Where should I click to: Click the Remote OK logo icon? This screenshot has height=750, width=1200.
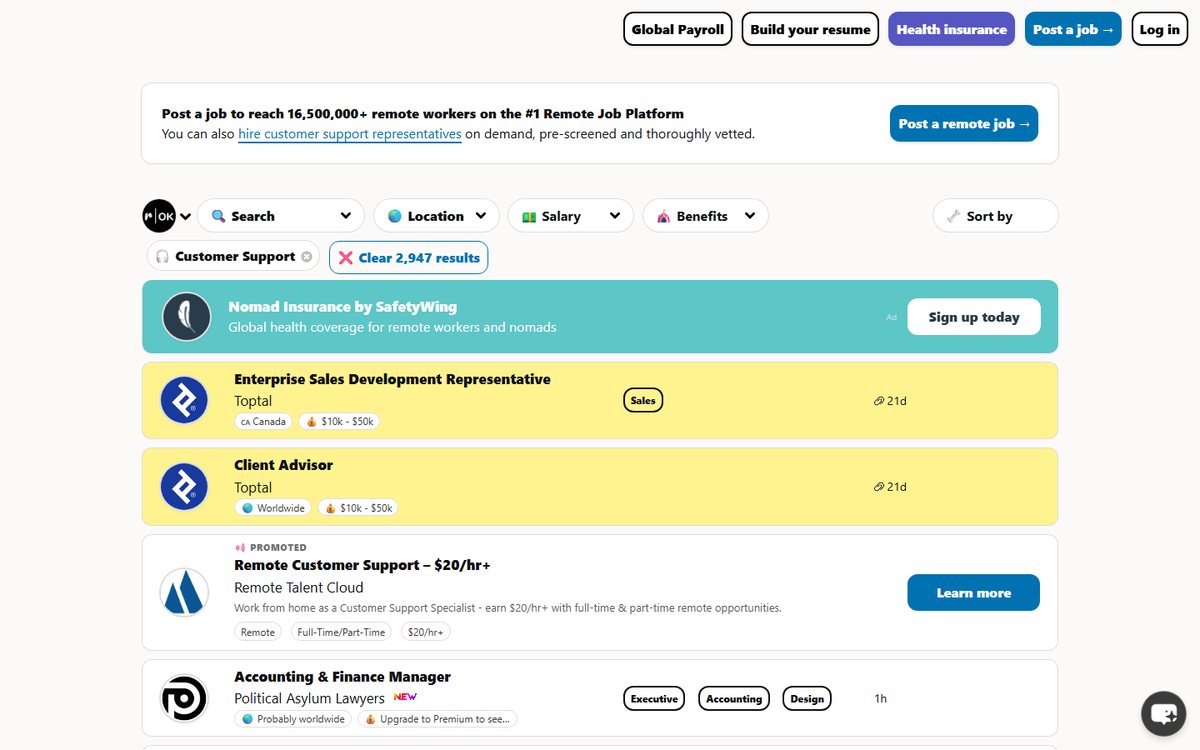coord(159,216)
